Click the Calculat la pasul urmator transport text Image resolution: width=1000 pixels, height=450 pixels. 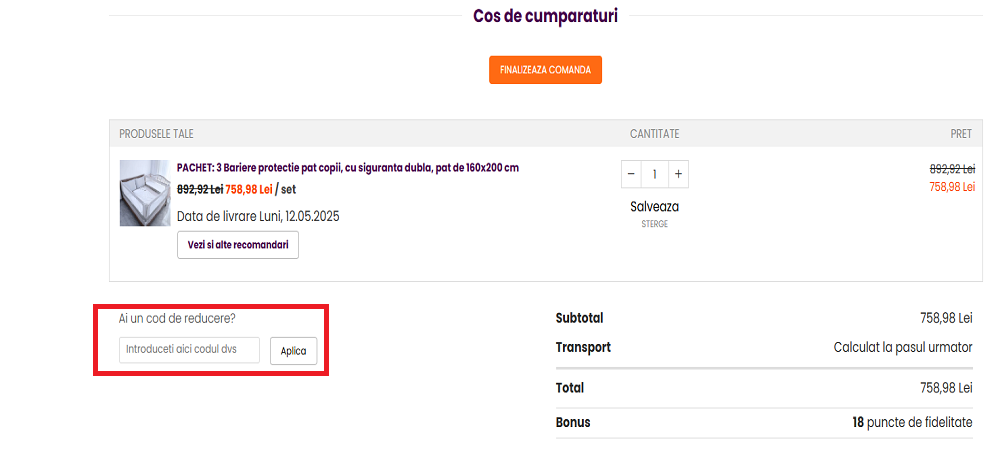click(902, 348)
